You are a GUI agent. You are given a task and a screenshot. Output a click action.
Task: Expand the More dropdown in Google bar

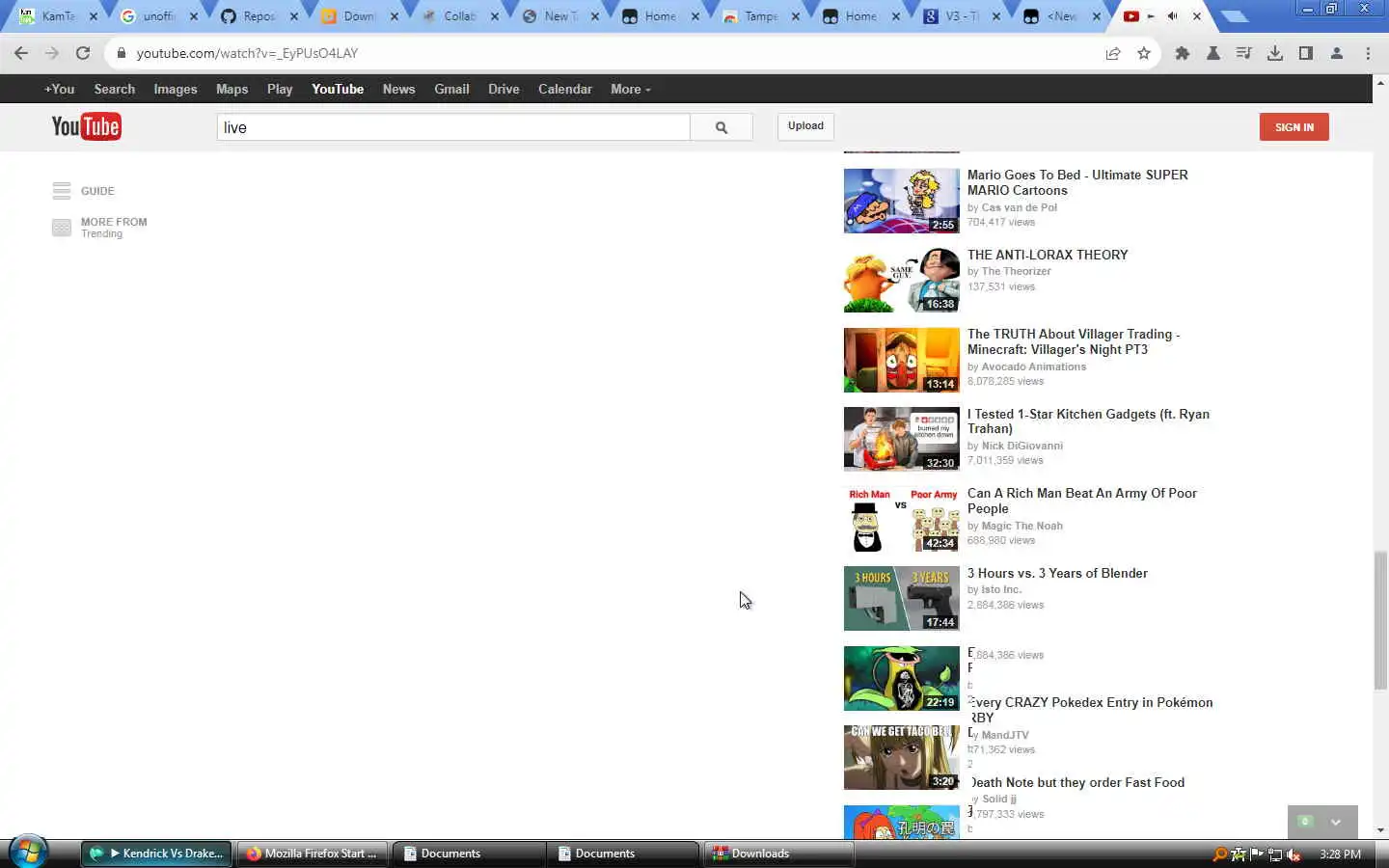[631, 89]
